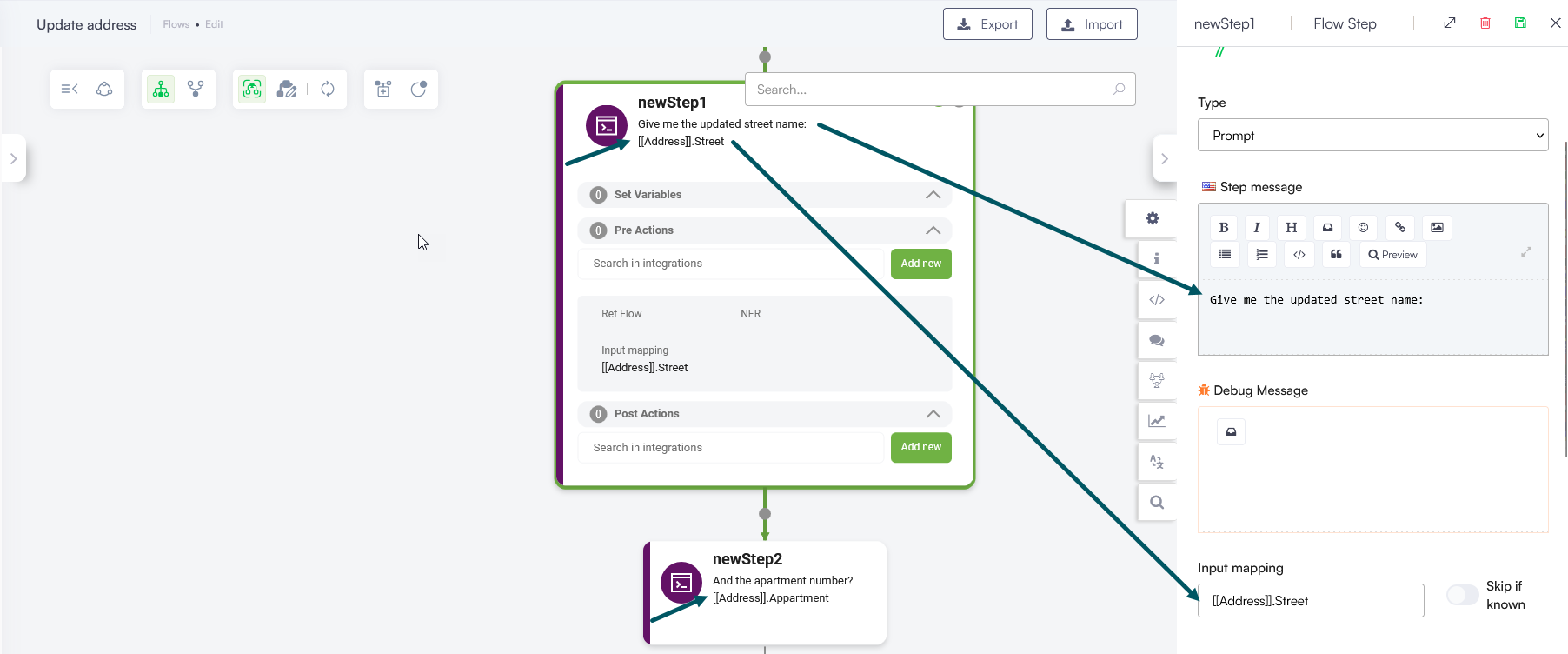Image resolution: width=1568 pixels, height=654 pixels.
Task: Open the code side tab
Action: point(1157,300)
